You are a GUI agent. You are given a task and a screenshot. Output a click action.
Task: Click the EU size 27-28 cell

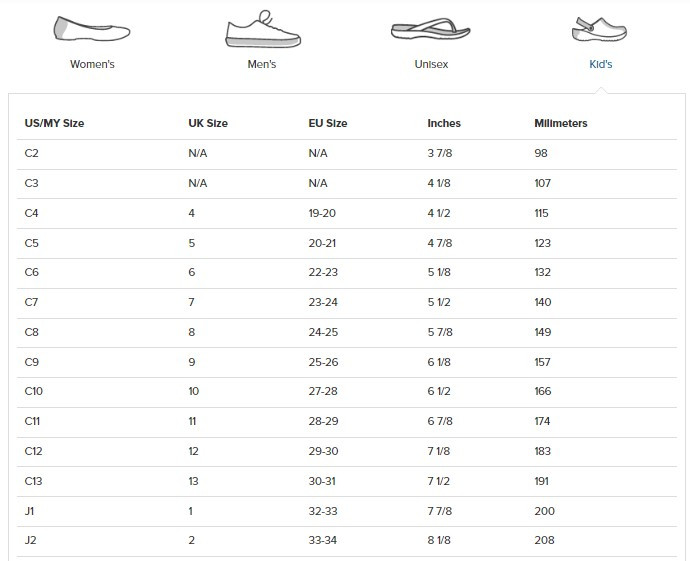point(324,392)
